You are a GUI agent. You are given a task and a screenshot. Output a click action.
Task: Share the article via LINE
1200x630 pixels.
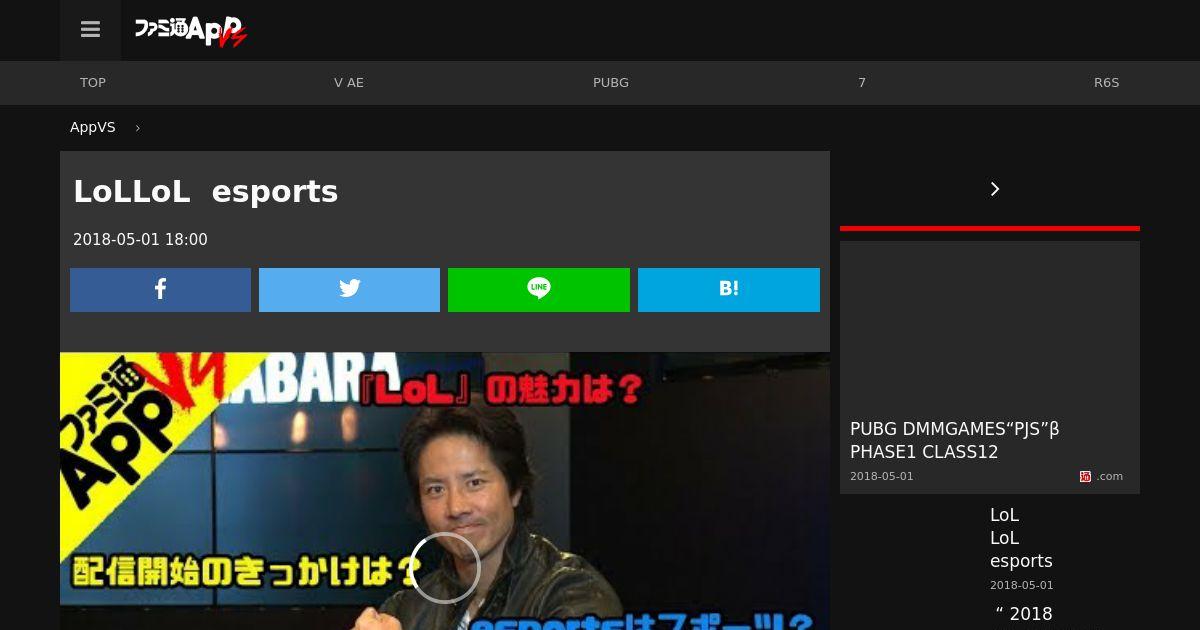[x=539, y=289]
